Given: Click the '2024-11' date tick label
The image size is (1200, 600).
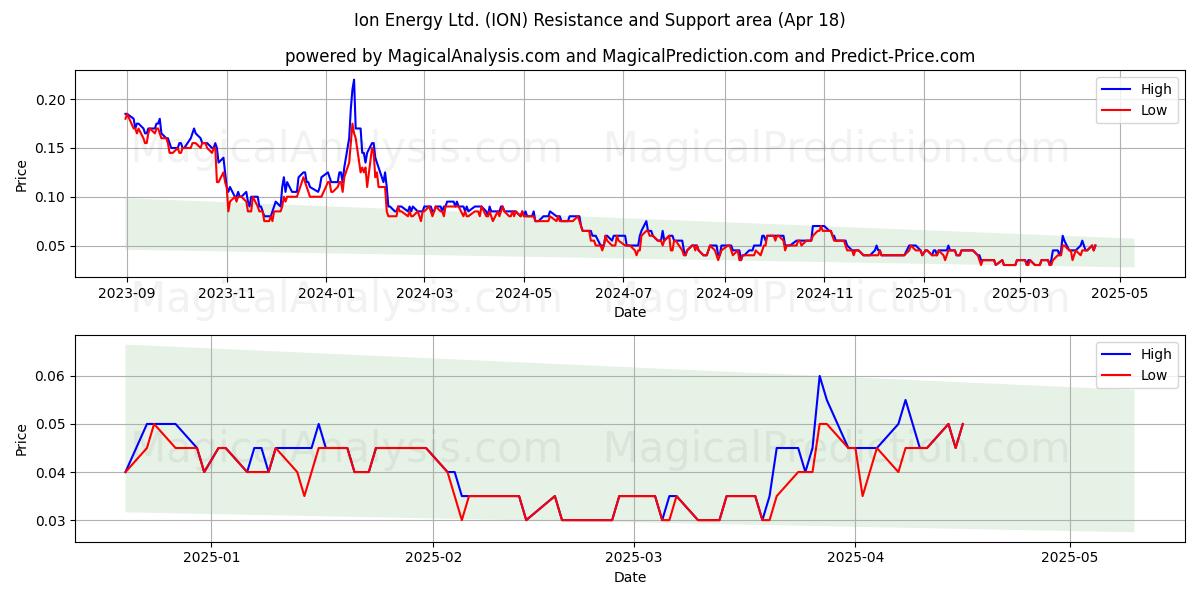Looking at the screenshot, I should tap(825, 293).
